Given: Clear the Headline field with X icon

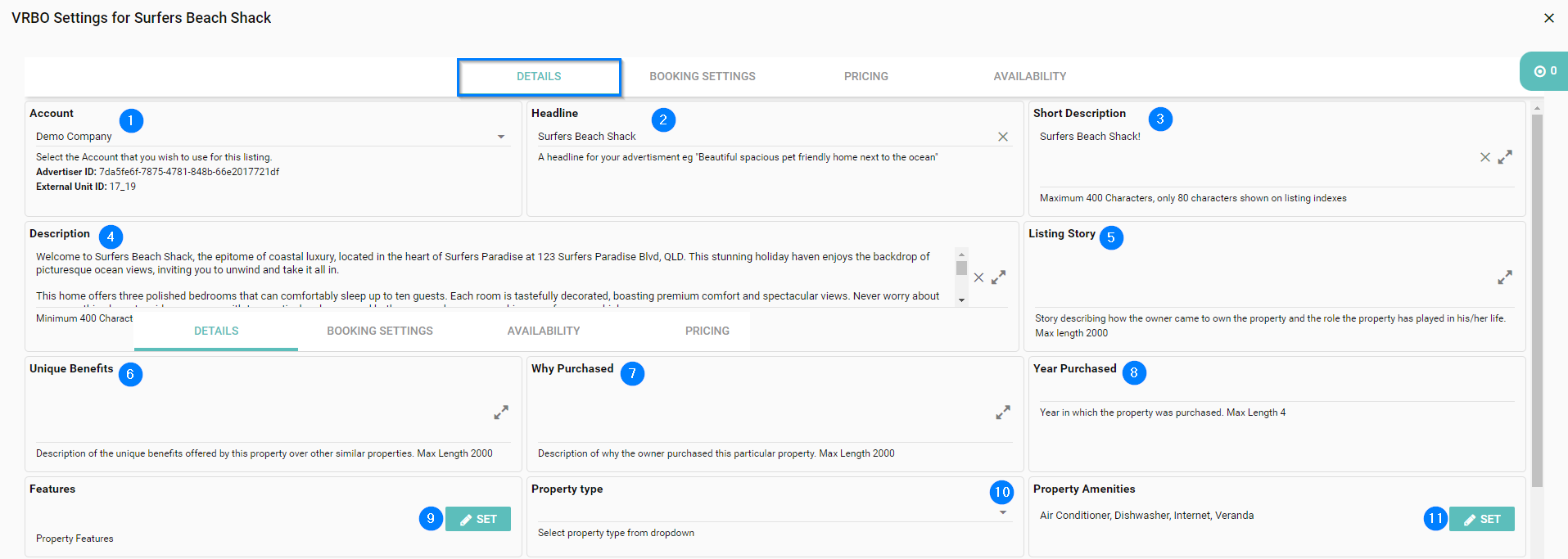Looking at the screenshot, I should click(x=1002, y=137).
